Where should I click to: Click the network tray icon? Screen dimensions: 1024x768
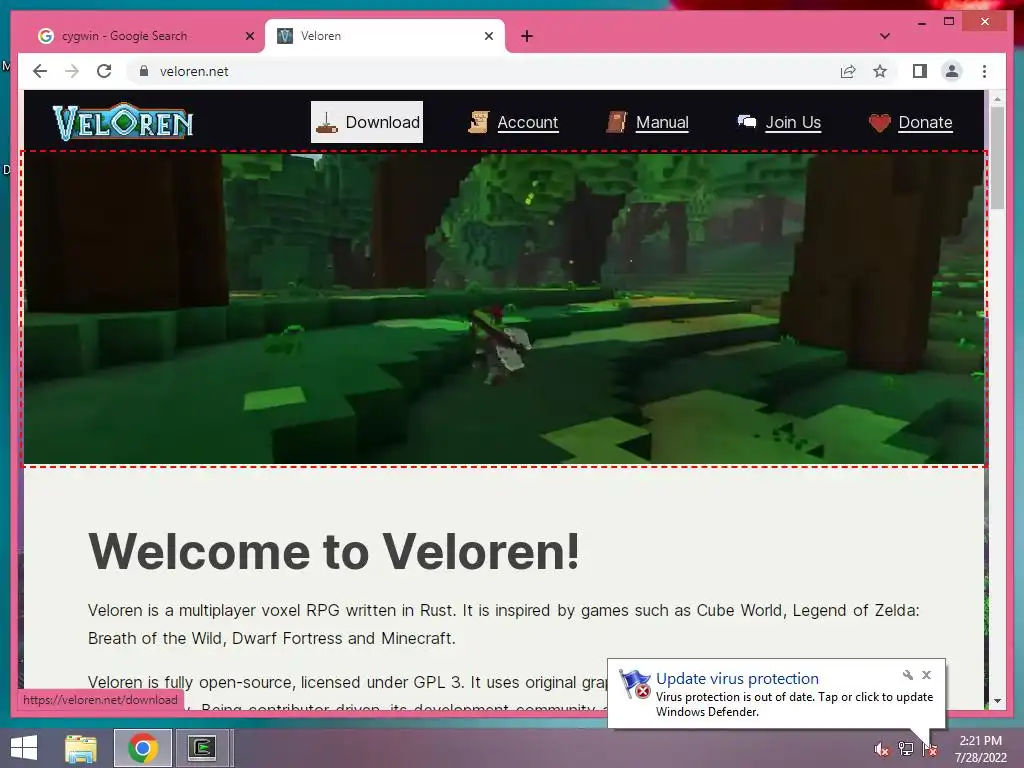[906, 749]
